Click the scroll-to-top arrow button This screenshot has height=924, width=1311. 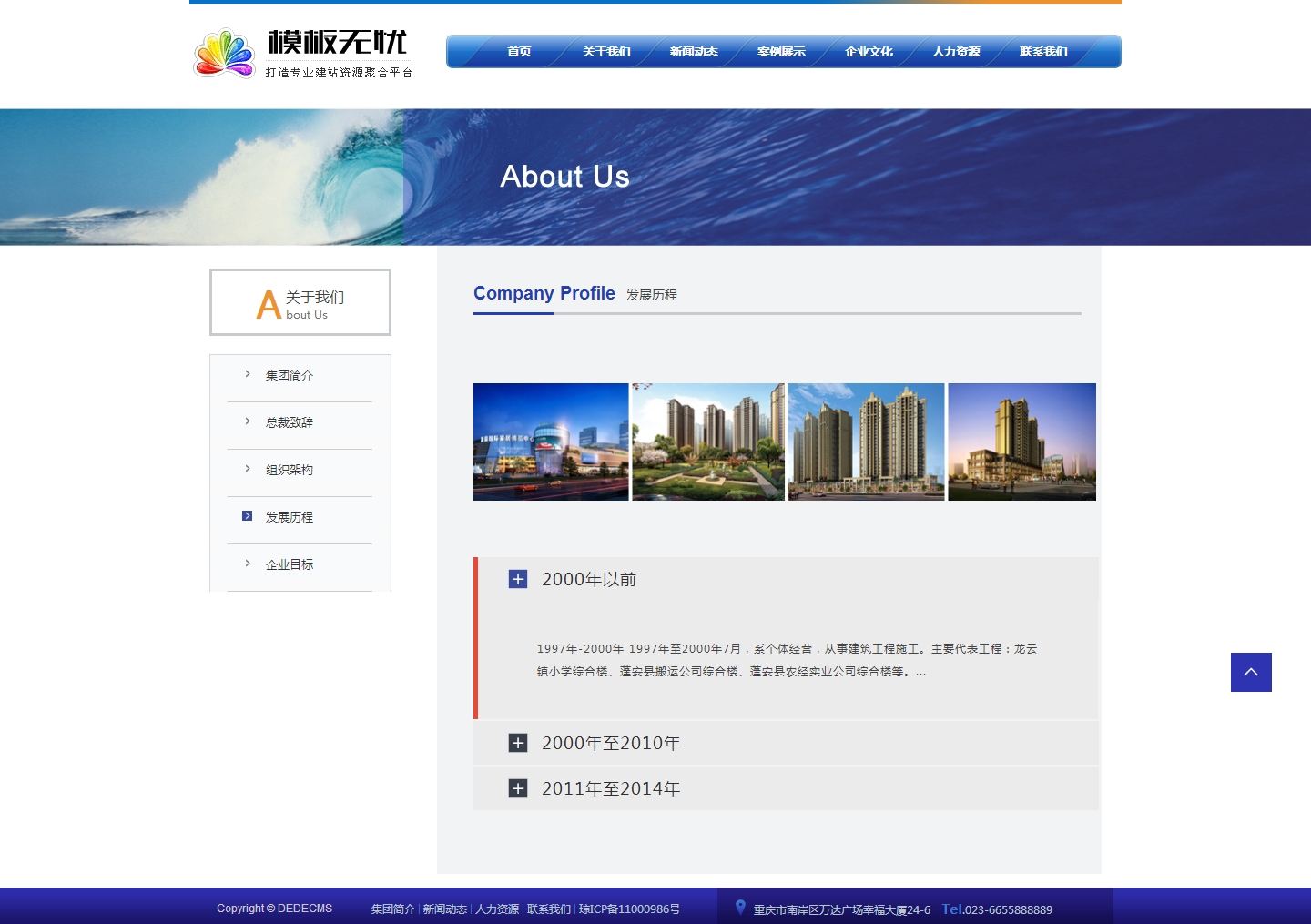coord(1251,672)
